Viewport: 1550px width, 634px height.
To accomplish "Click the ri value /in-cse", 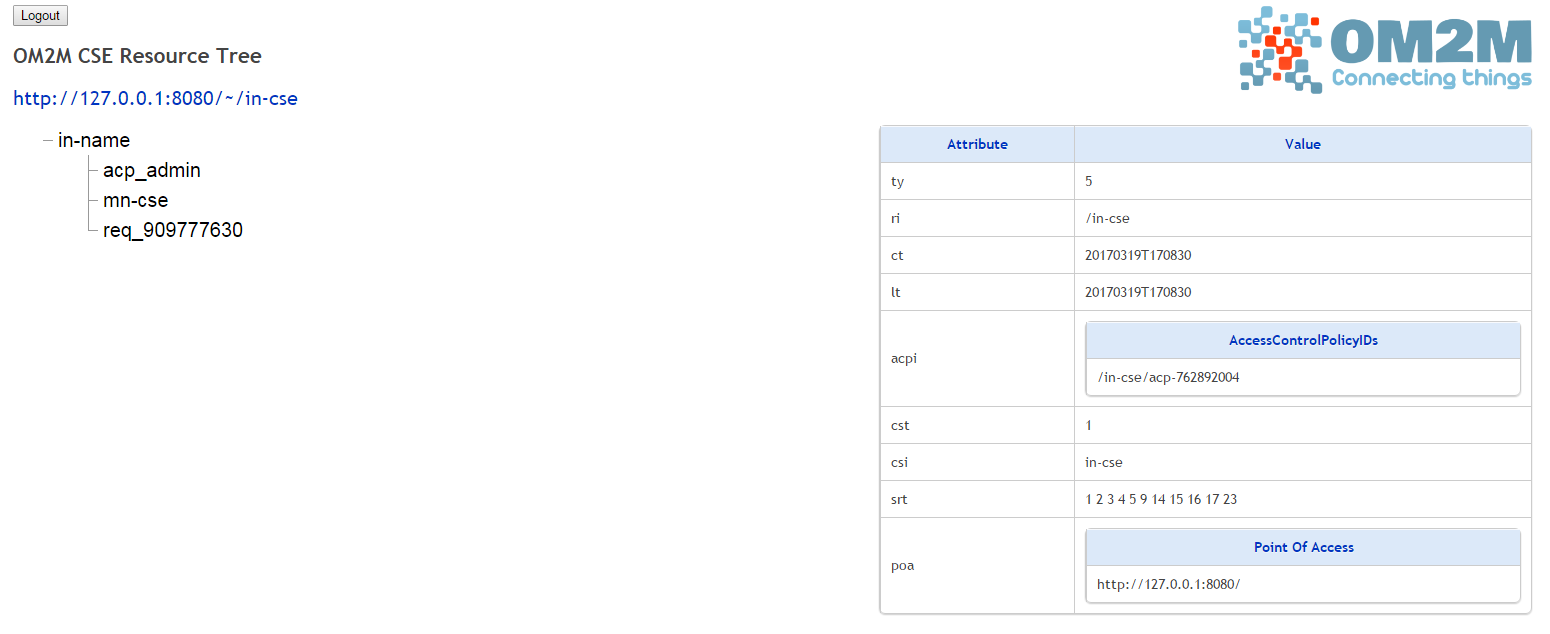I will click(x=1107, y=218).
